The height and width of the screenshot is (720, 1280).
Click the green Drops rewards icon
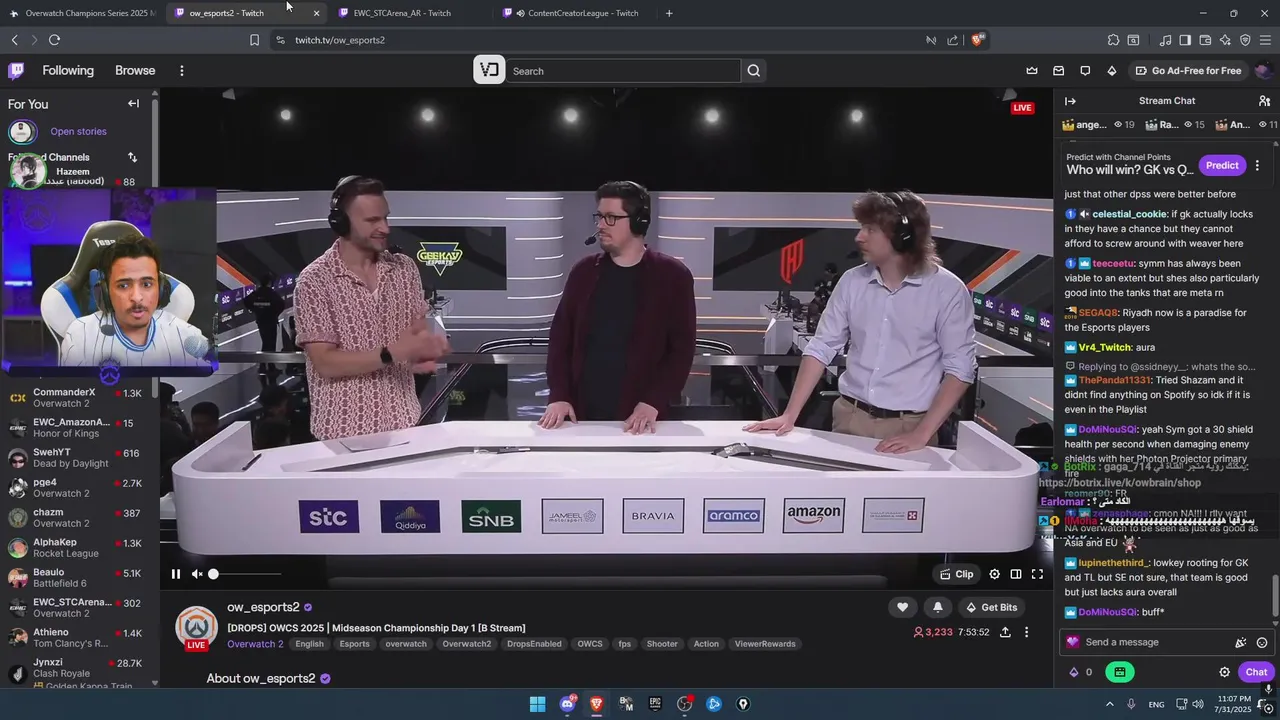[x=1119, y=672]
